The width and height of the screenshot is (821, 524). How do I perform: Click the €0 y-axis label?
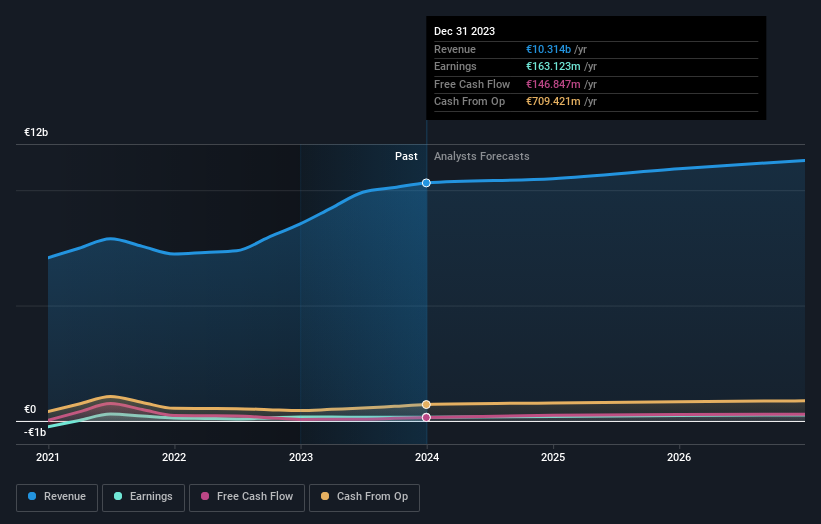pyautogui.click(x=30, y=409)
